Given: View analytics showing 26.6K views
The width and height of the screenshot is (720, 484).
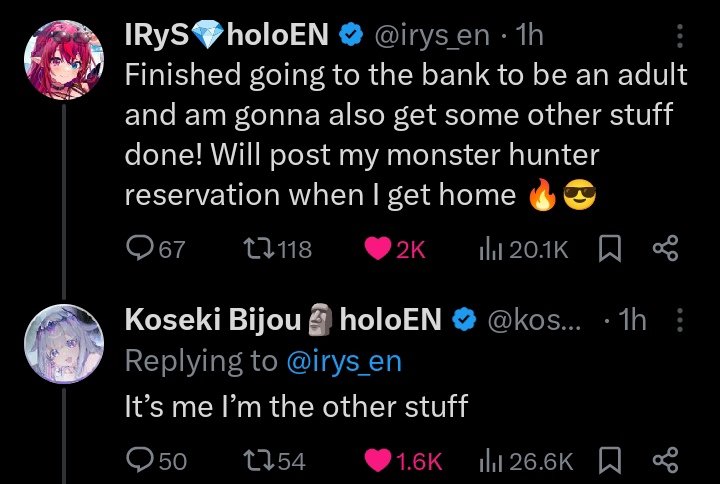Looking at the screenshot, I should [492, 460].
